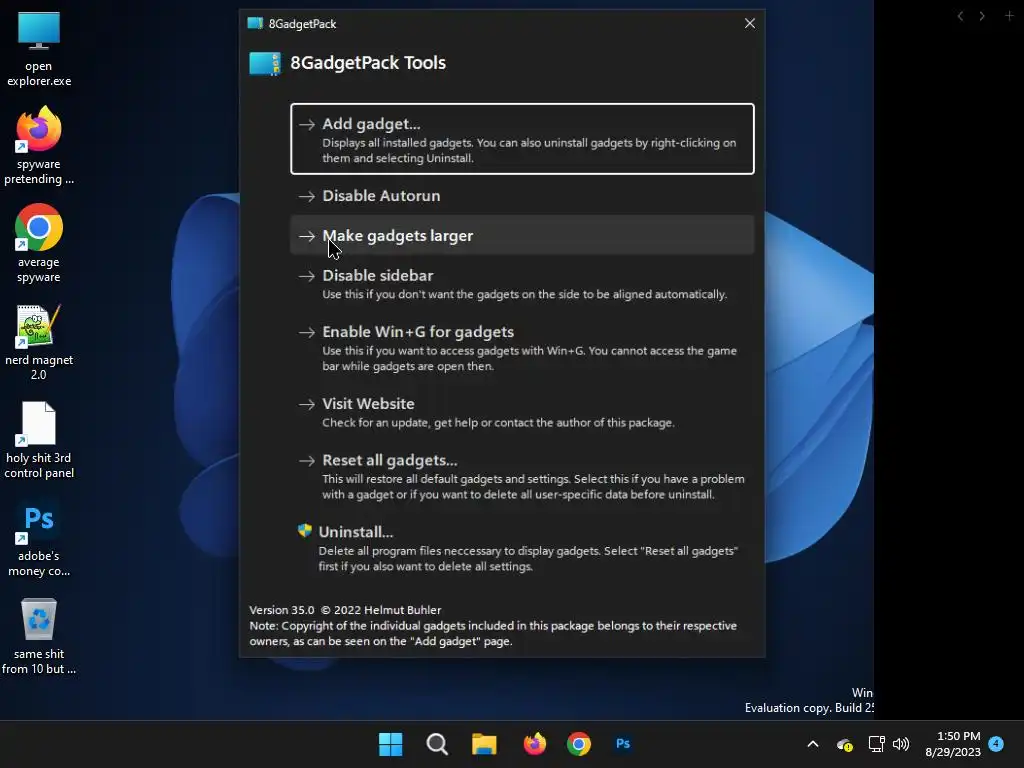This screenshot has height=768, width=1024.
Task: Choose Disable sidebar option
Action: point(522,284)
